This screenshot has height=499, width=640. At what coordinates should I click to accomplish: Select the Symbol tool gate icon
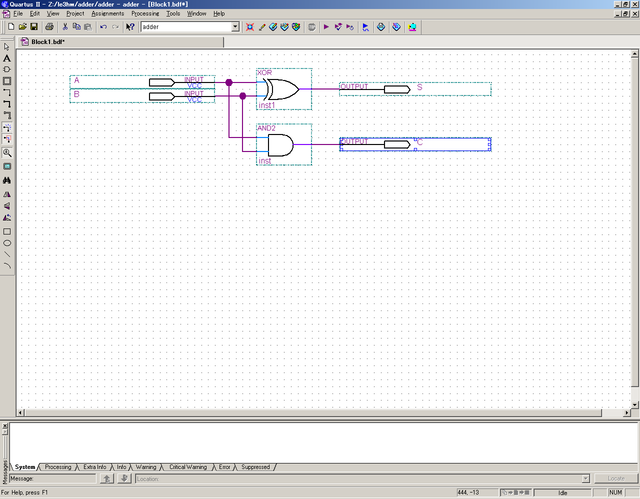coord(7,69)
